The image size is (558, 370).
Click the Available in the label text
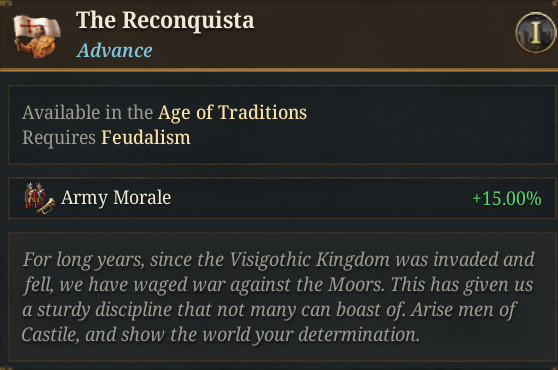coord(88,113)
